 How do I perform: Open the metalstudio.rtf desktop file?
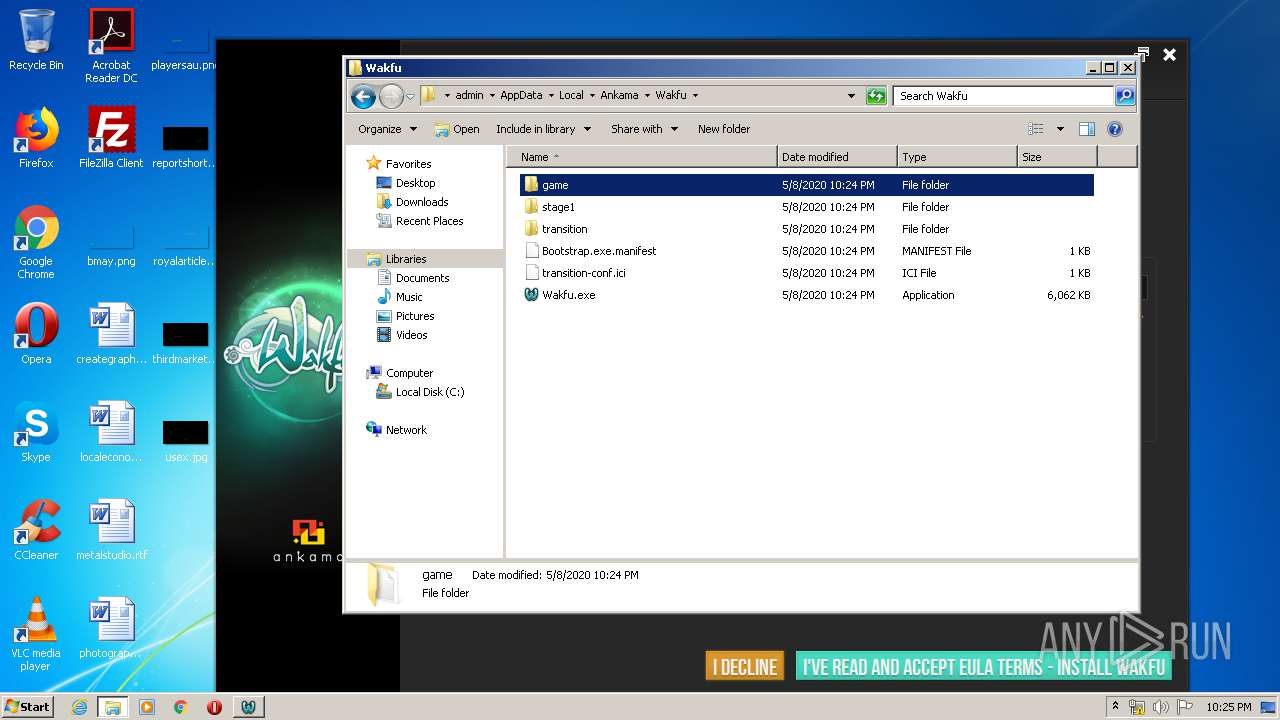[x=111, y=530]
